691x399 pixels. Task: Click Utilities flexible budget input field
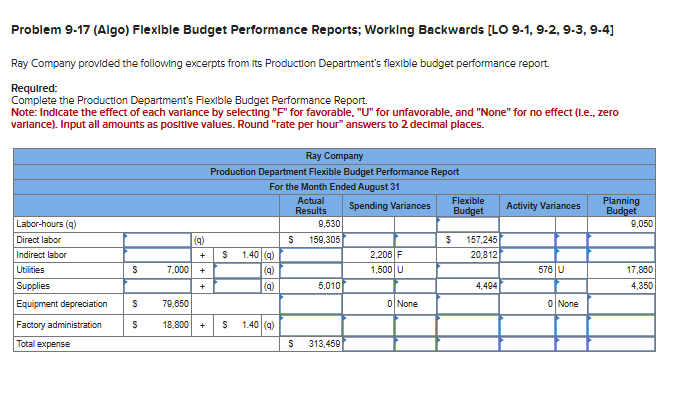468,270
